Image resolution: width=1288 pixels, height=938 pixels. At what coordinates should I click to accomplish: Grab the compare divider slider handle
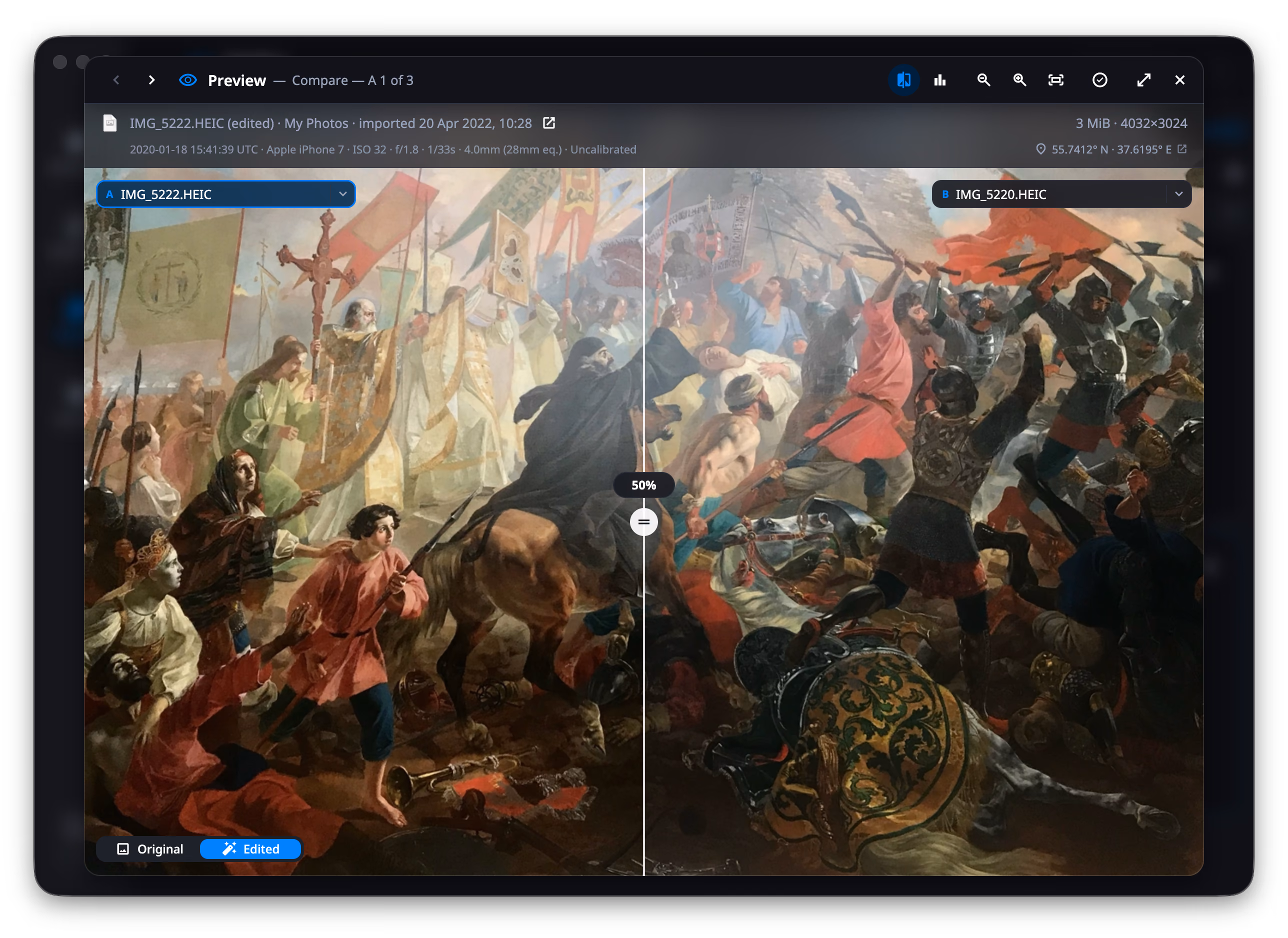643,522
